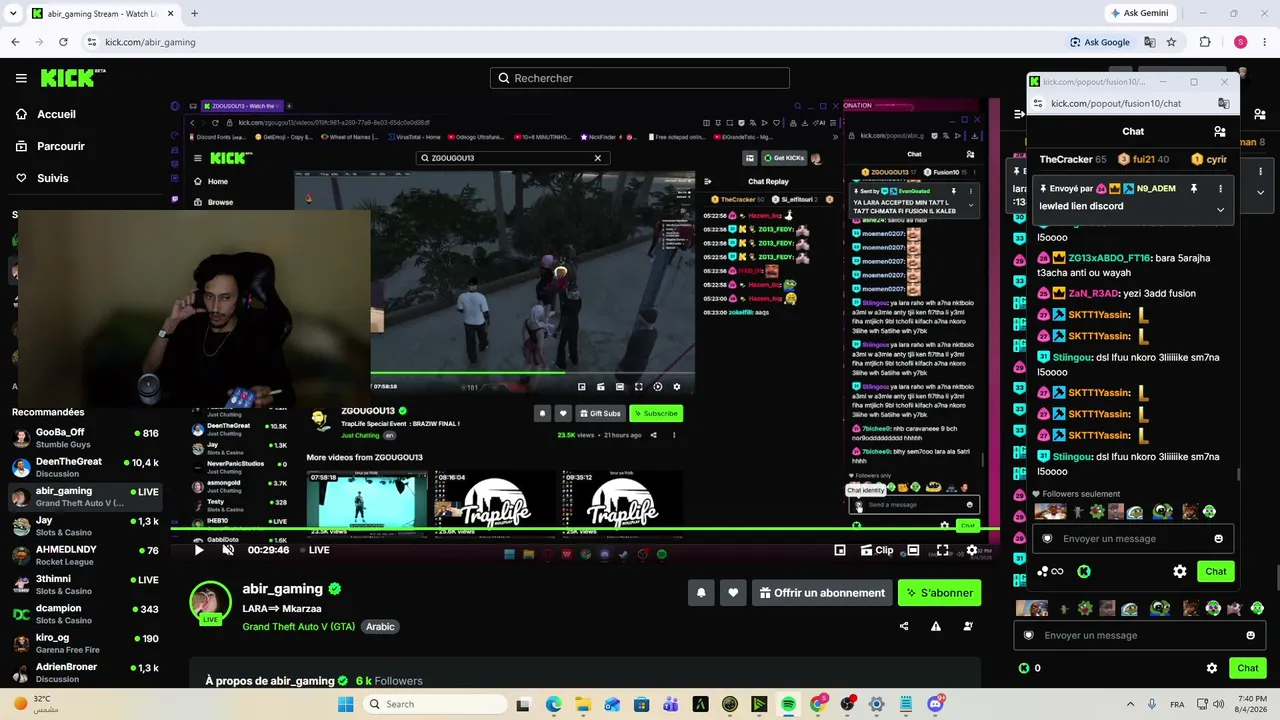Unpin the pinned message in popout chat
Viewport: 1280px width, 720px height.
click(1193, 188)
